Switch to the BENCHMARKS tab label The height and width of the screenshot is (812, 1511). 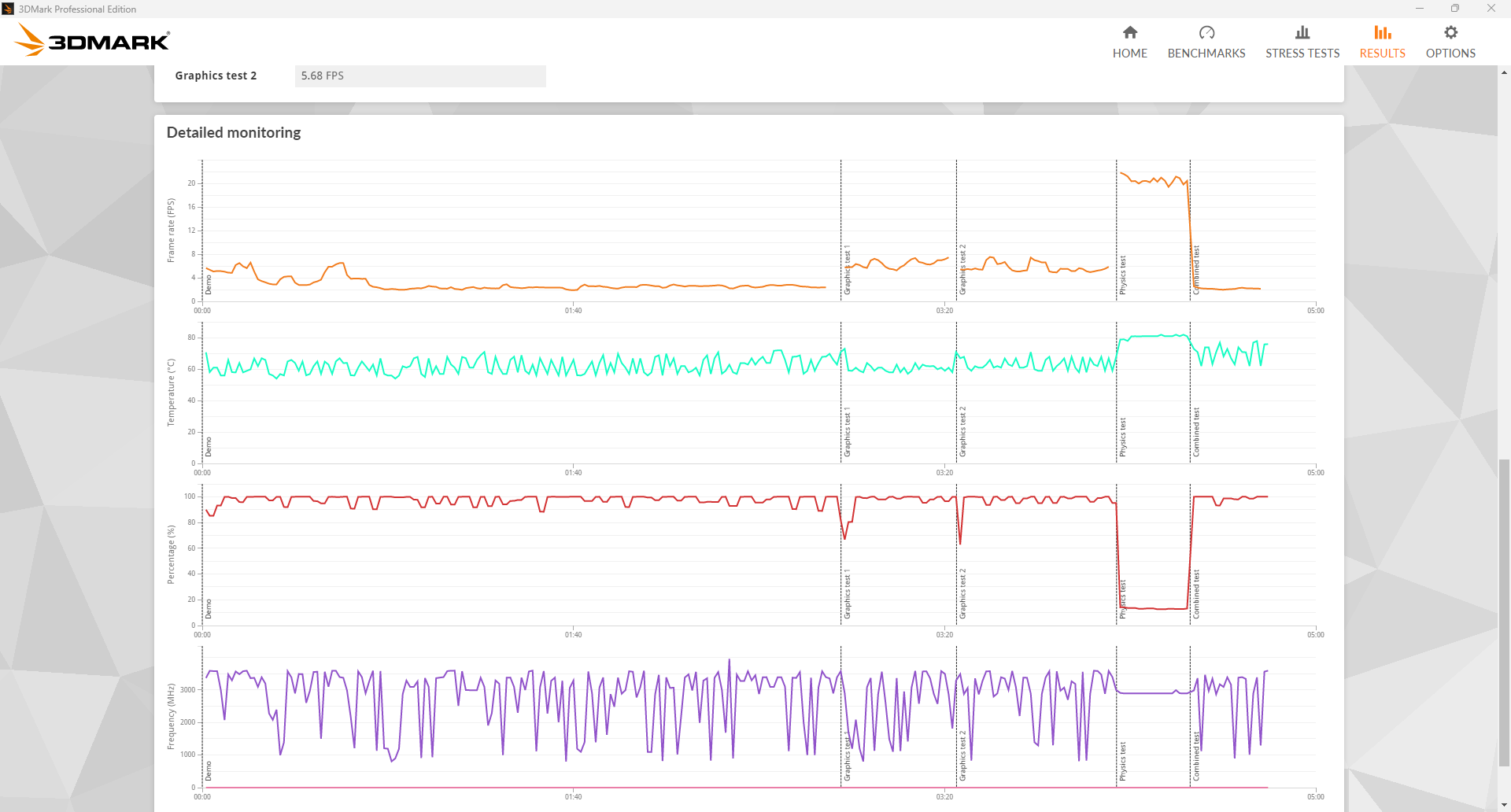1206,54
